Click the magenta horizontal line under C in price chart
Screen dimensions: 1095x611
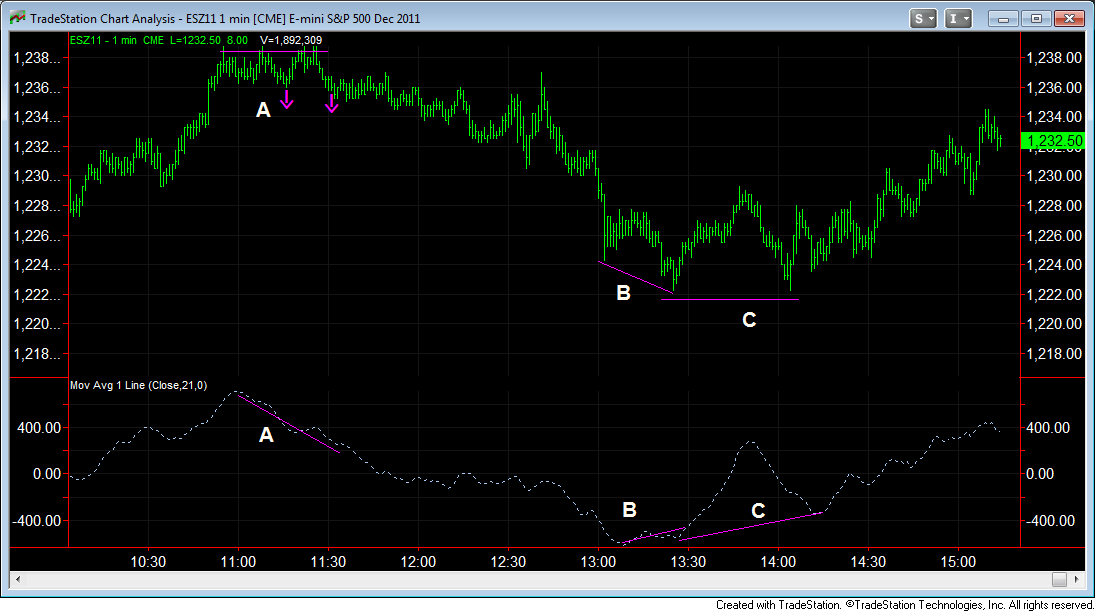tap(730, 300)
